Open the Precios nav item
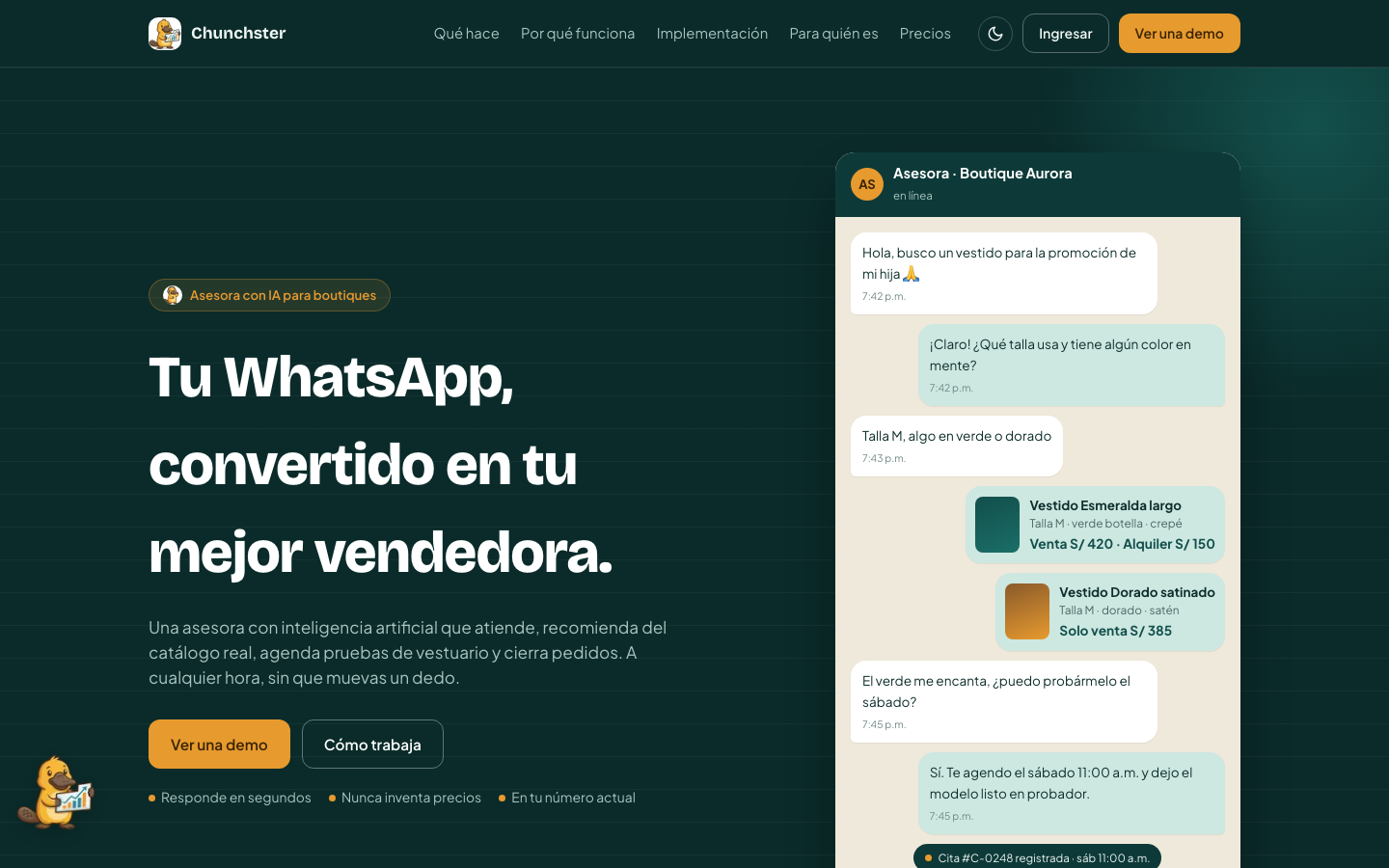The image size is (1389, 868). coord(925,34)
